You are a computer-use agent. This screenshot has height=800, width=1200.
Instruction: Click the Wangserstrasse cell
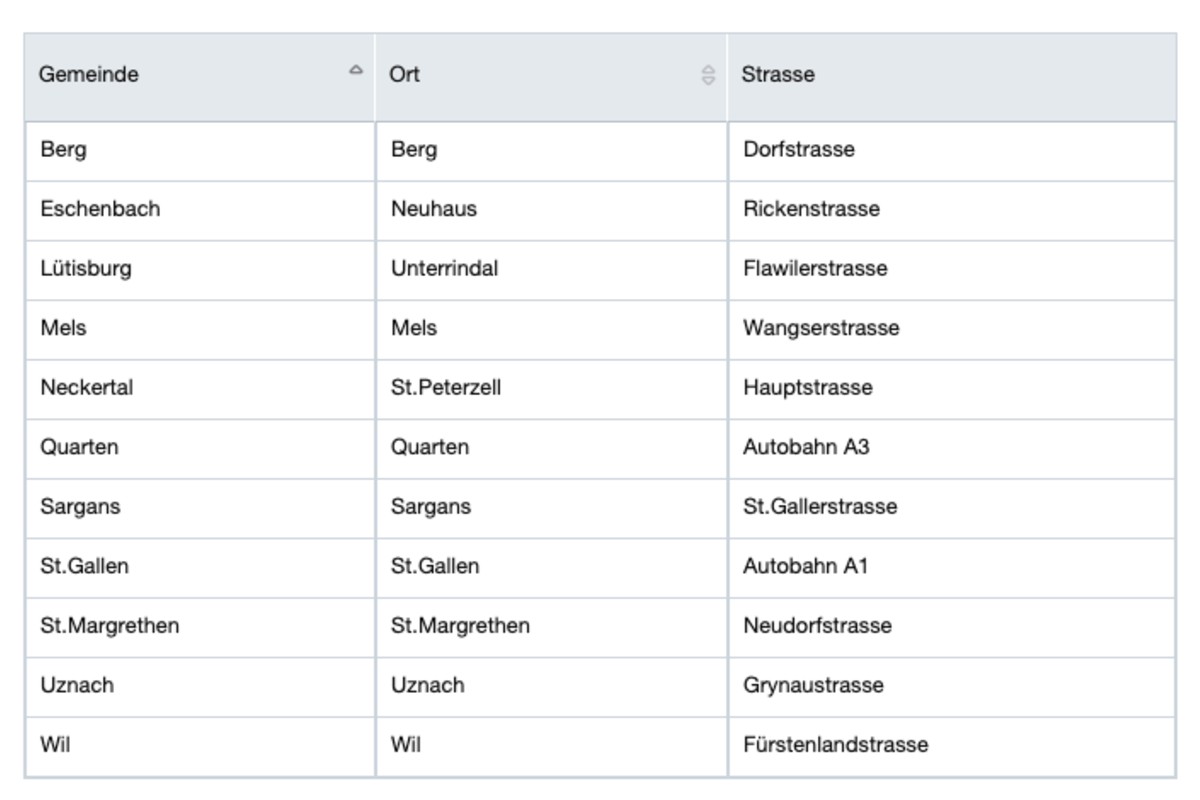(821, 328)
